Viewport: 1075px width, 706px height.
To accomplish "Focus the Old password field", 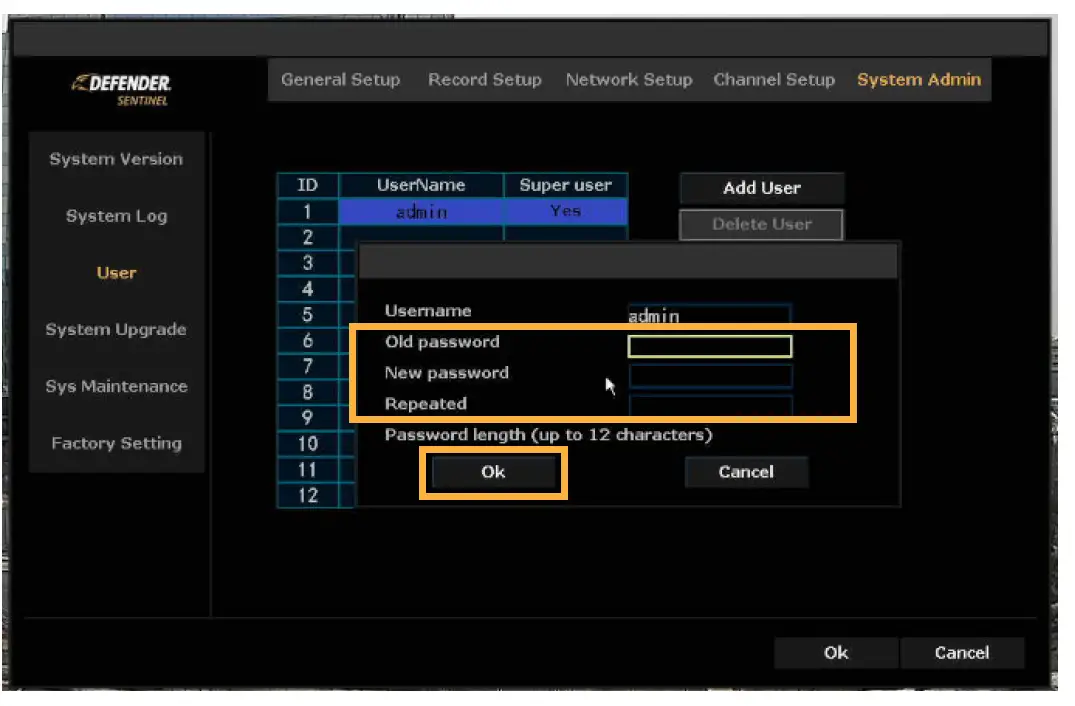I will [x=710, y=346].
